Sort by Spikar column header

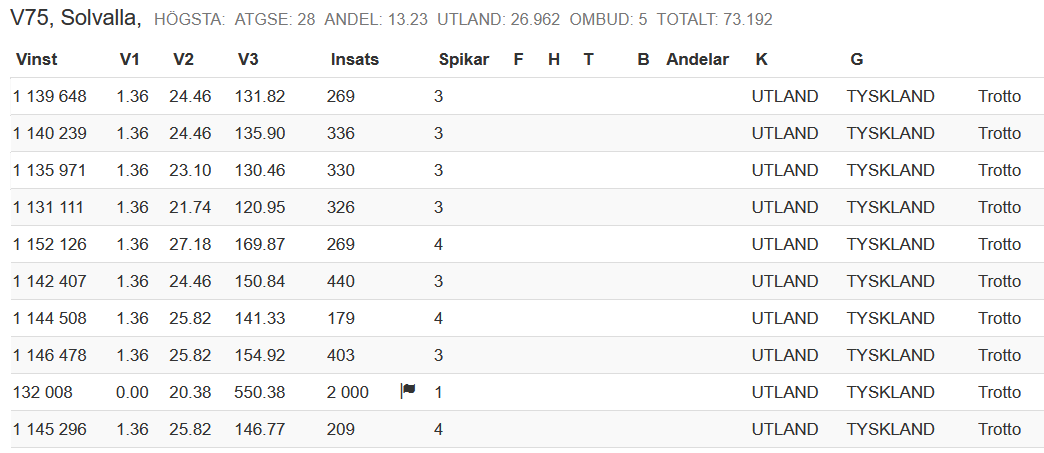464,59
